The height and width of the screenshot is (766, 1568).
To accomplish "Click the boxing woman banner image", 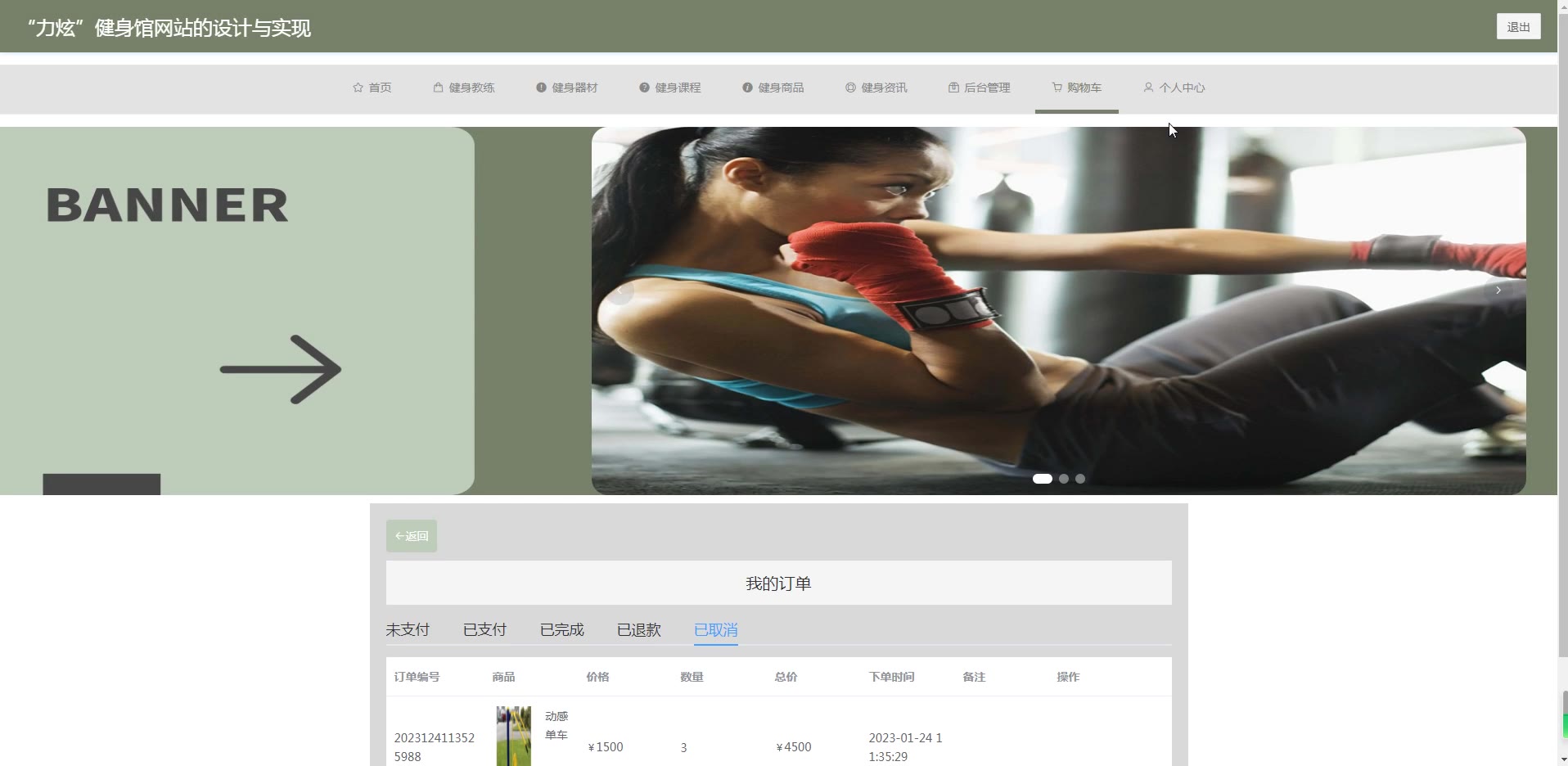I will coord(1058,311).
